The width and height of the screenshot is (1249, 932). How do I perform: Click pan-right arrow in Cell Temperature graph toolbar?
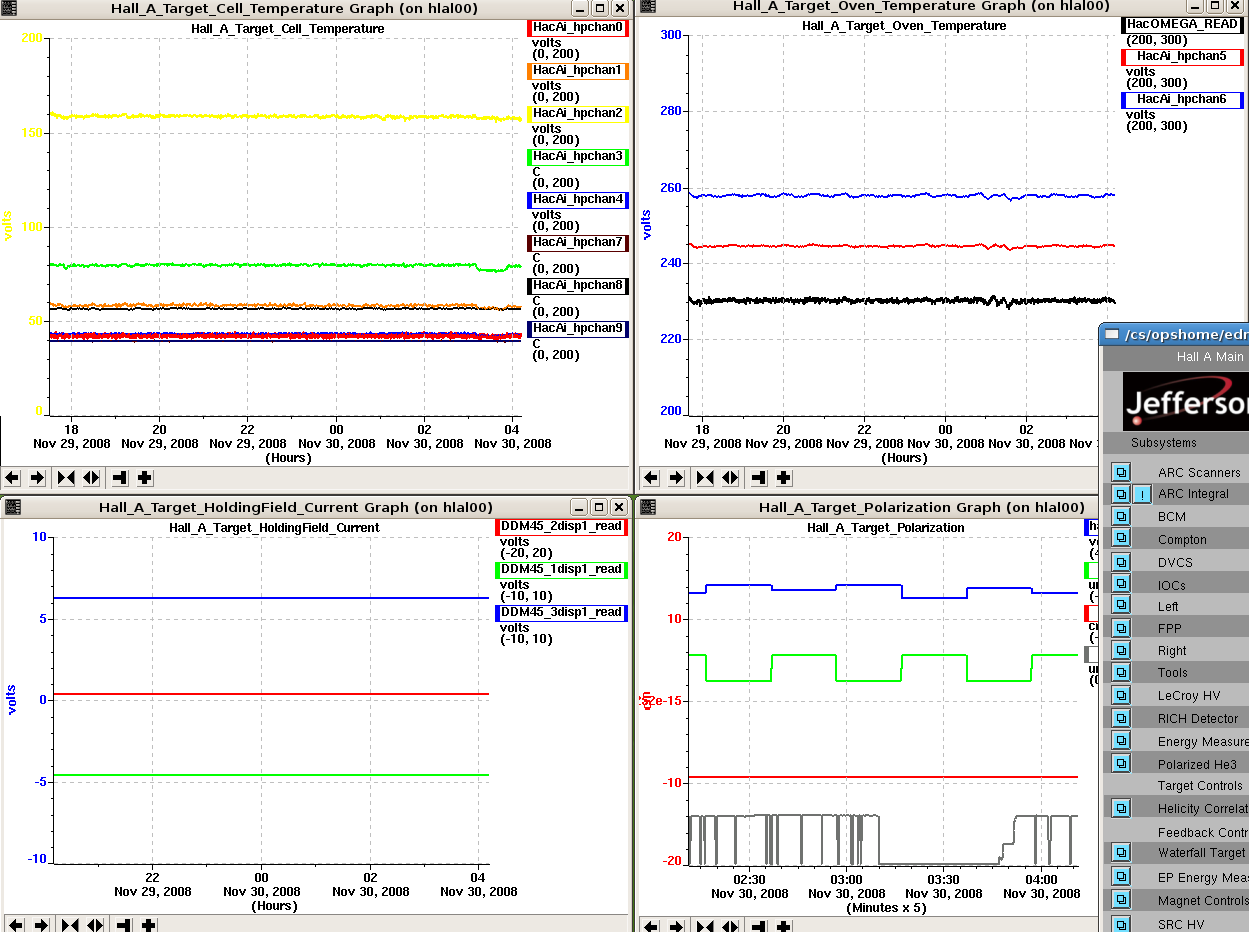tap(37, 478)
